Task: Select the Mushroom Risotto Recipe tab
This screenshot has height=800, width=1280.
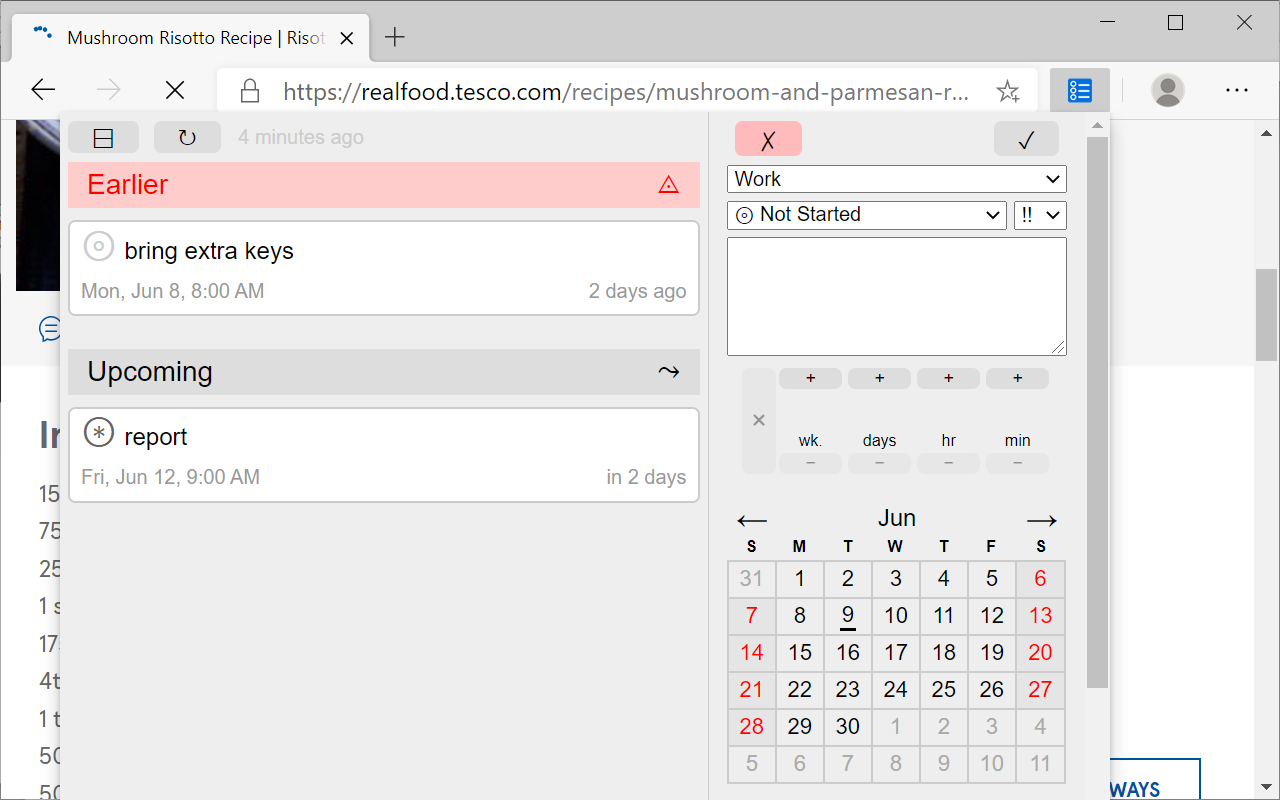Action: (195, 38)
